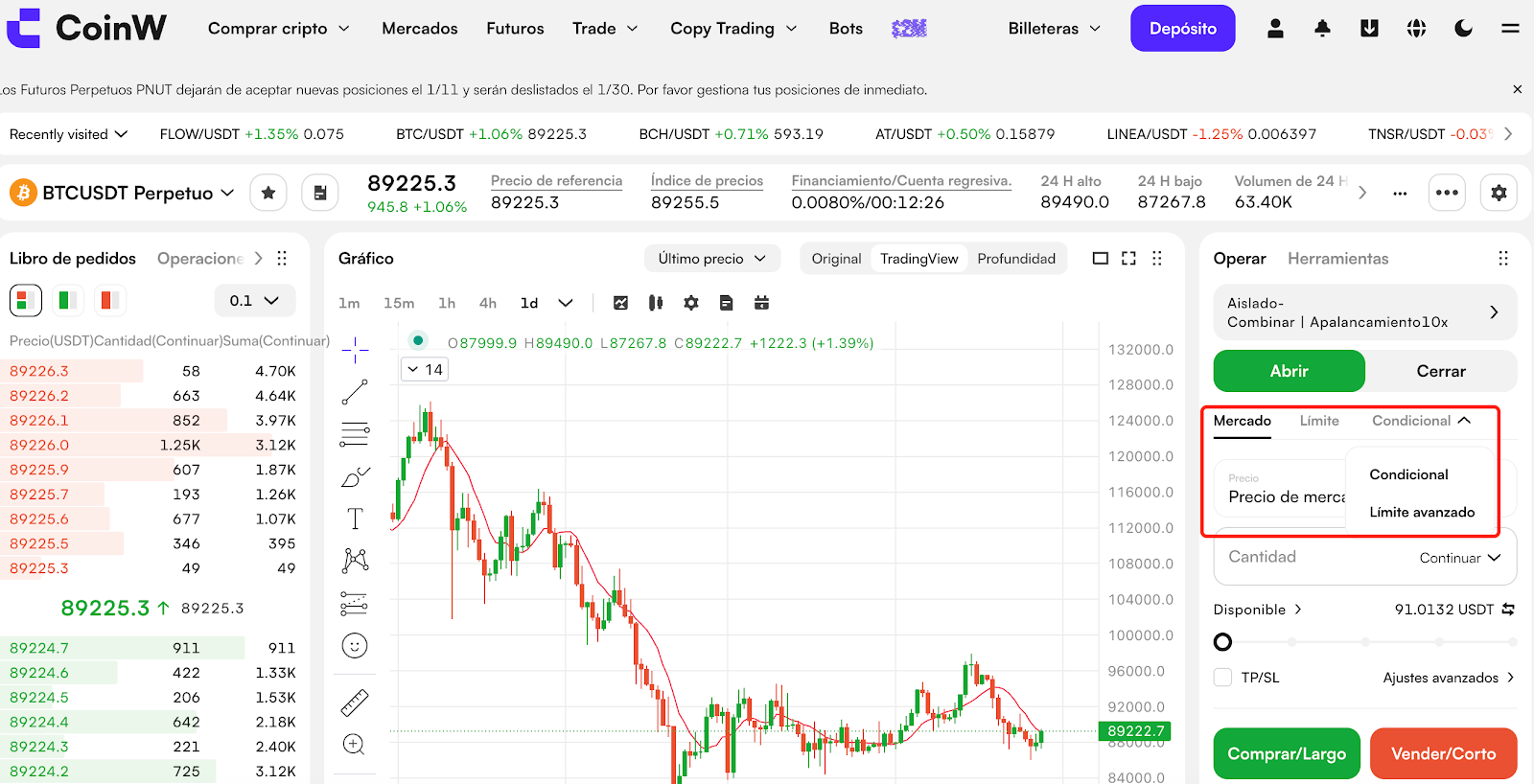This screenshot has height=784, width=1534.
Task: Expand the Último precio dropdown
Action: click(711, 259)
